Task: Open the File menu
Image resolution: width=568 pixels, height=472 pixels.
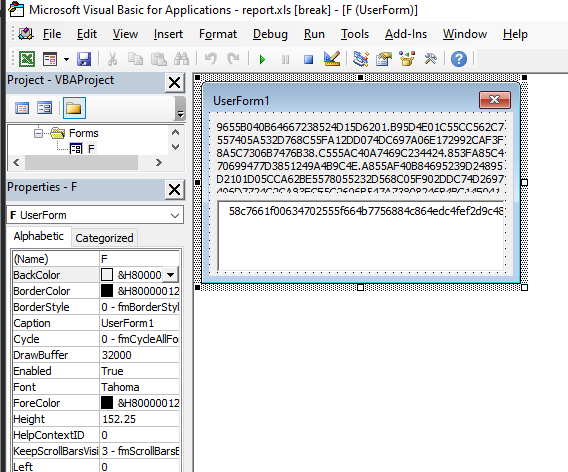Action: 52,34
